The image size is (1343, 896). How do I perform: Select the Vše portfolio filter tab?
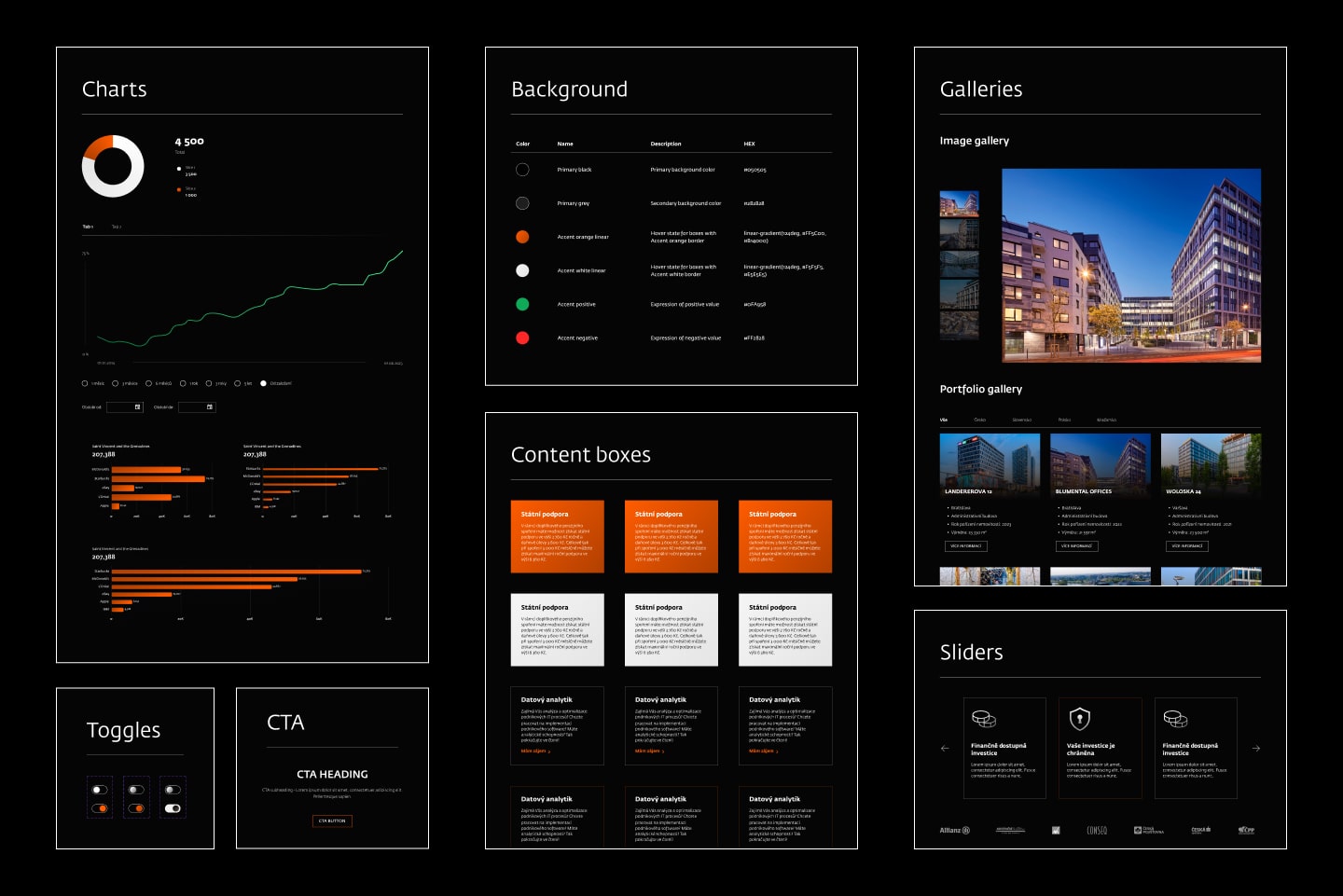(944, 420)
